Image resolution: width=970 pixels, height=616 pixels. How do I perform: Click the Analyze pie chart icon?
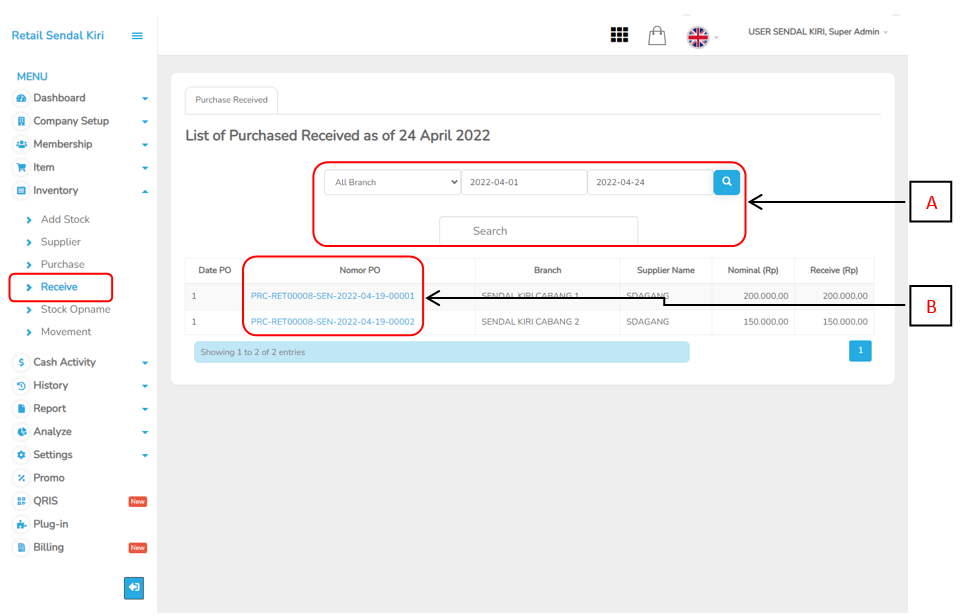click(22, 432)
